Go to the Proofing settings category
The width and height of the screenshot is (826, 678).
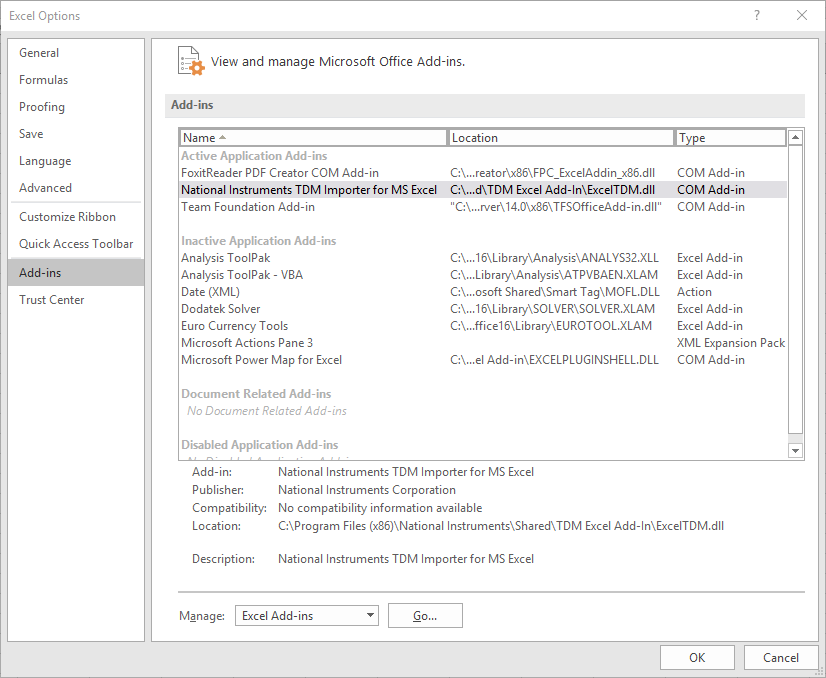click(x=42, y=107)
